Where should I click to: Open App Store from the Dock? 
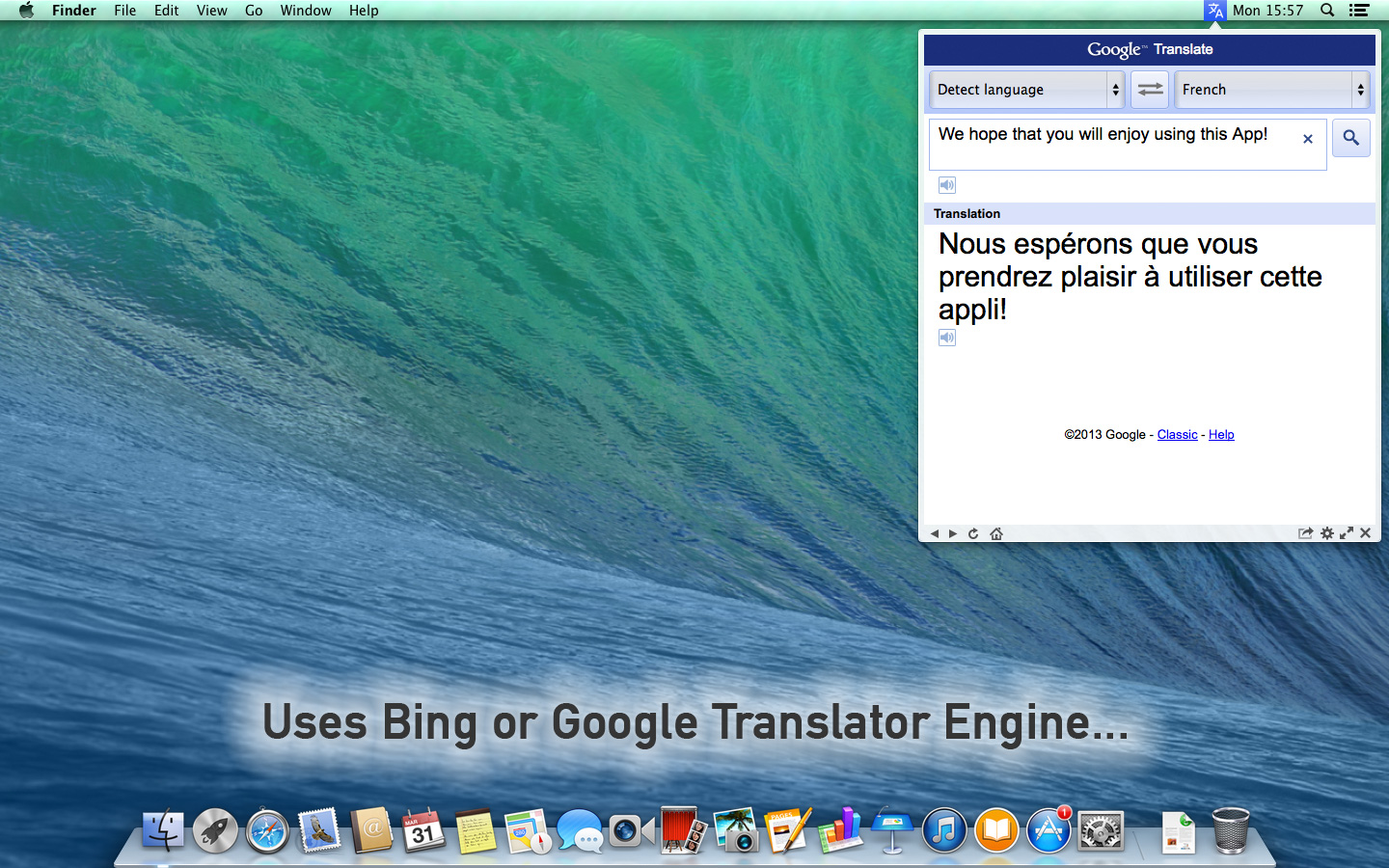click(x=1049, y=830)
